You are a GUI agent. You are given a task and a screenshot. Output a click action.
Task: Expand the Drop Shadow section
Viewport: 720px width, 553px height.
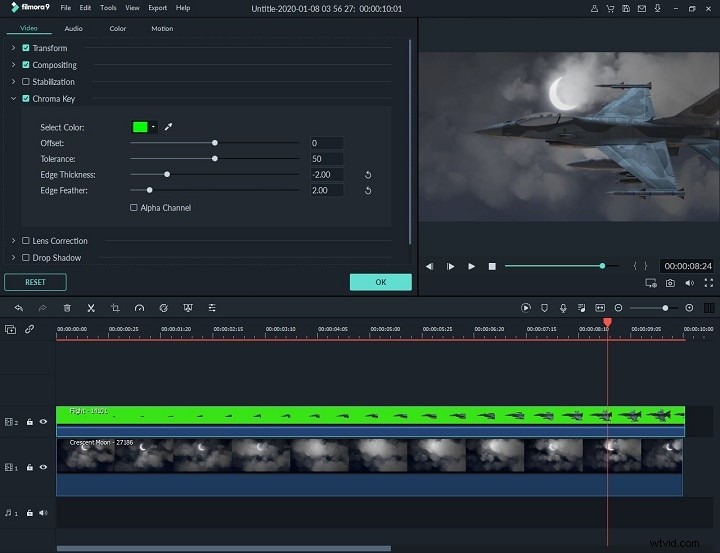coord(13,258)
